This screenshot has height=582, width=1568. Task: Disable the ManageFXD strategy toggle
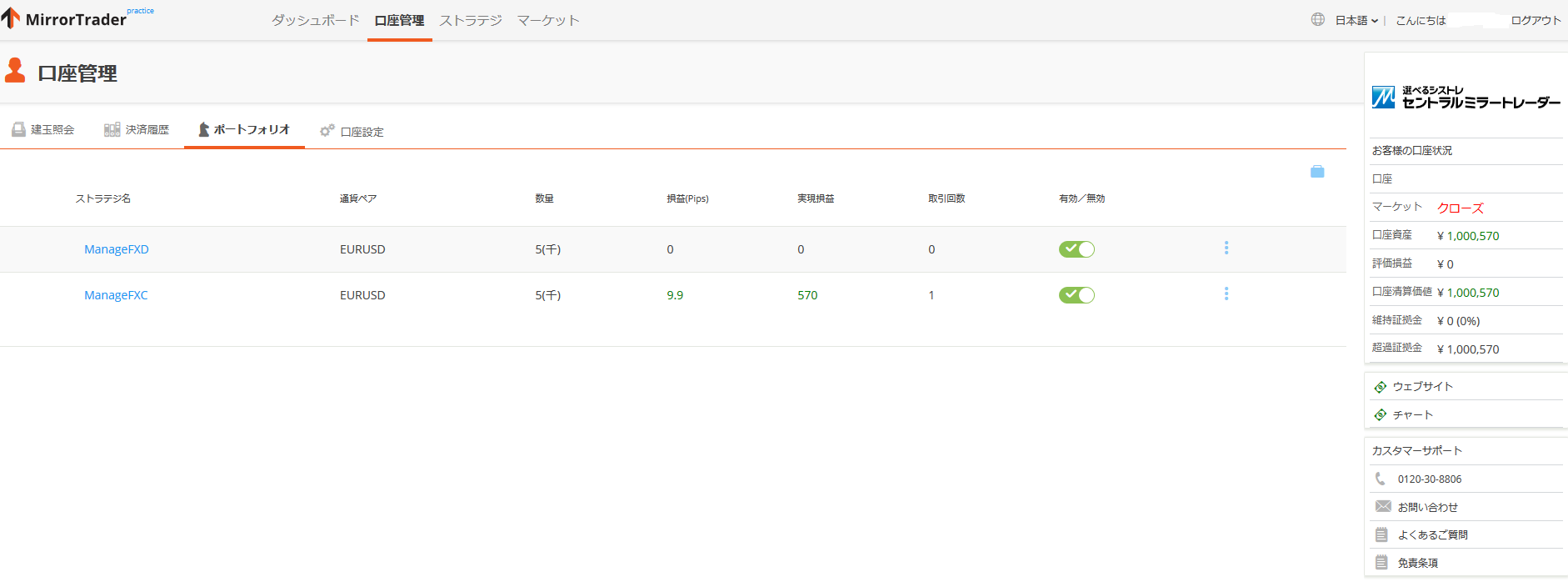(x=1076, y=249)
